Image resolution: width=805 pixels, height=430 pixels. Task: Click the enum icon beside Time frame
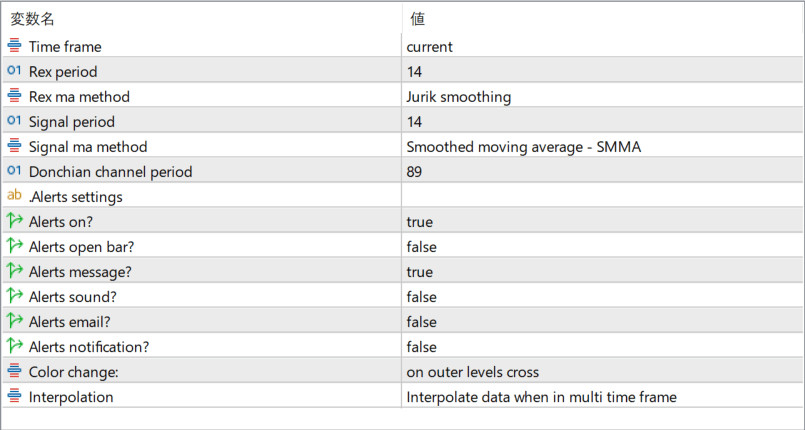tap(14, 46)
